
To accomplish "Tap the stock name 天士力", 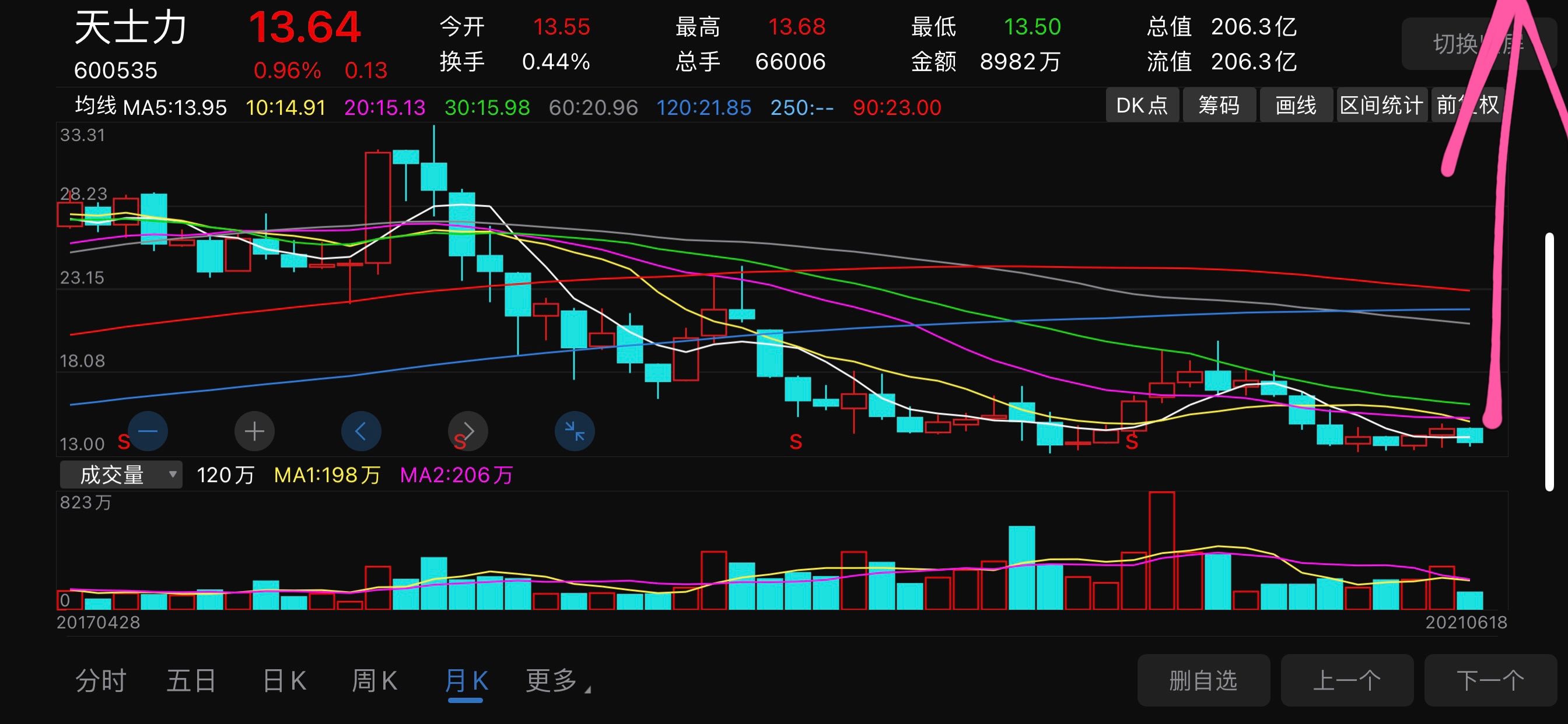I will click(x=130, y=27).
